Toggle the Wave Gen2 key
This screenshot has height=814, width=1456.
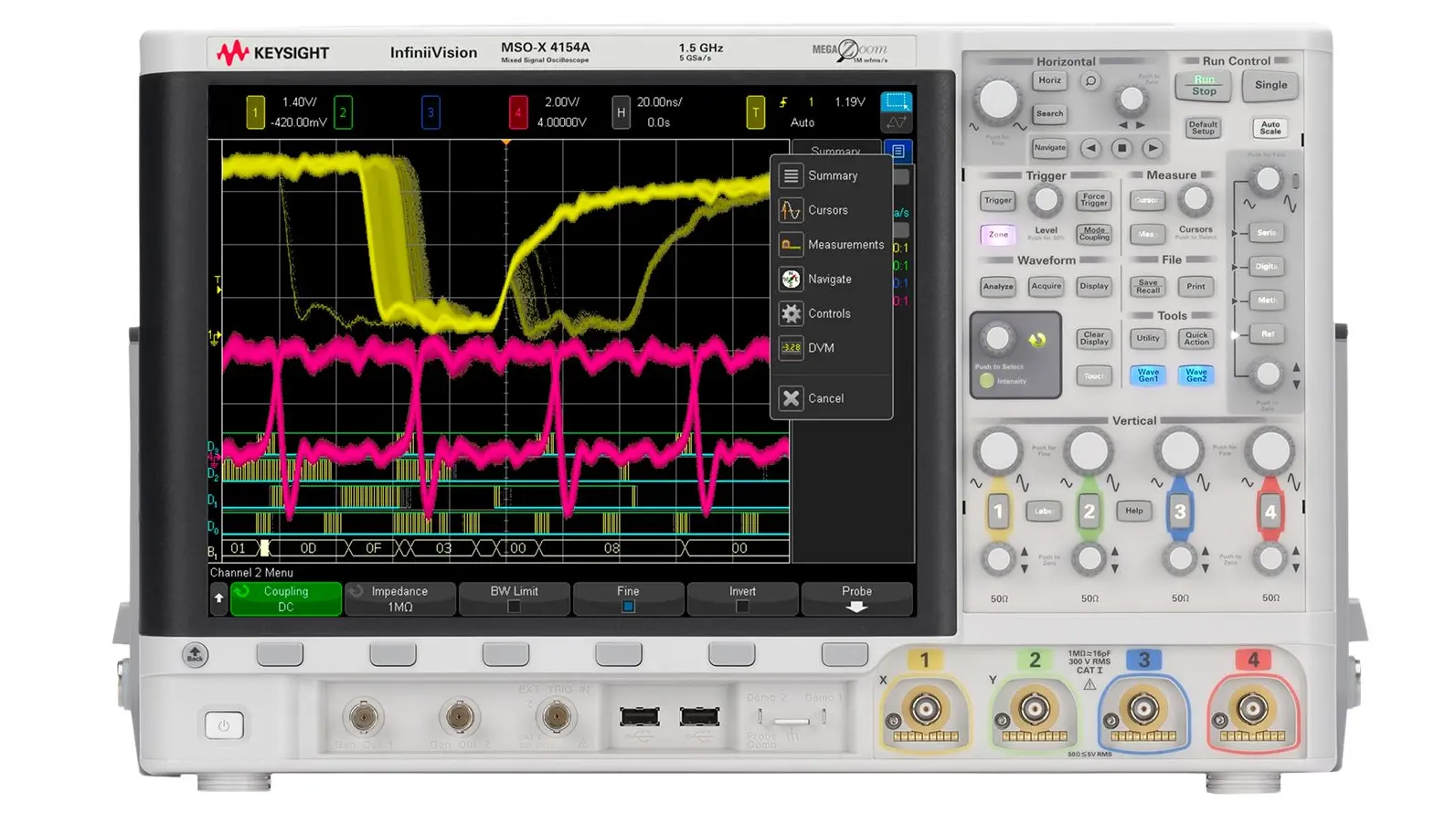point(1196,375)
